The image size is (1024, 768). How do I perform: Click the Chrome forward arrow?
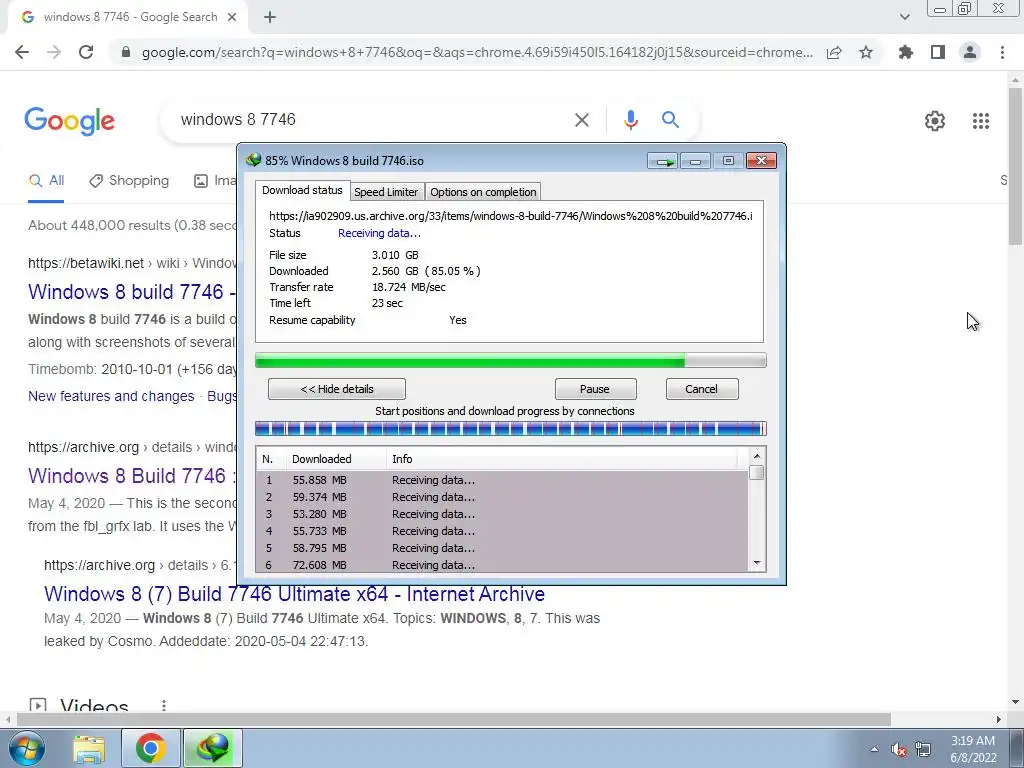(54, 52)
